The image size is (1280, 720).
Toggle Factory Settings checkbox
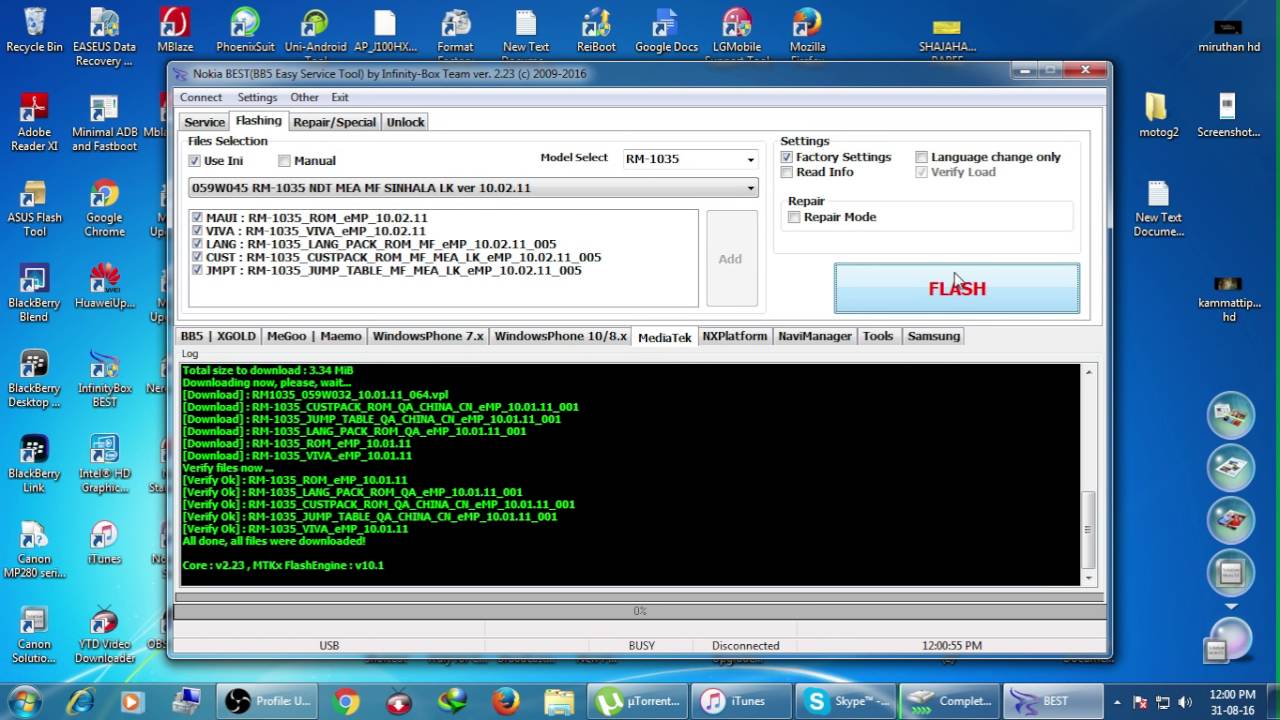click(x=787, y=157)
